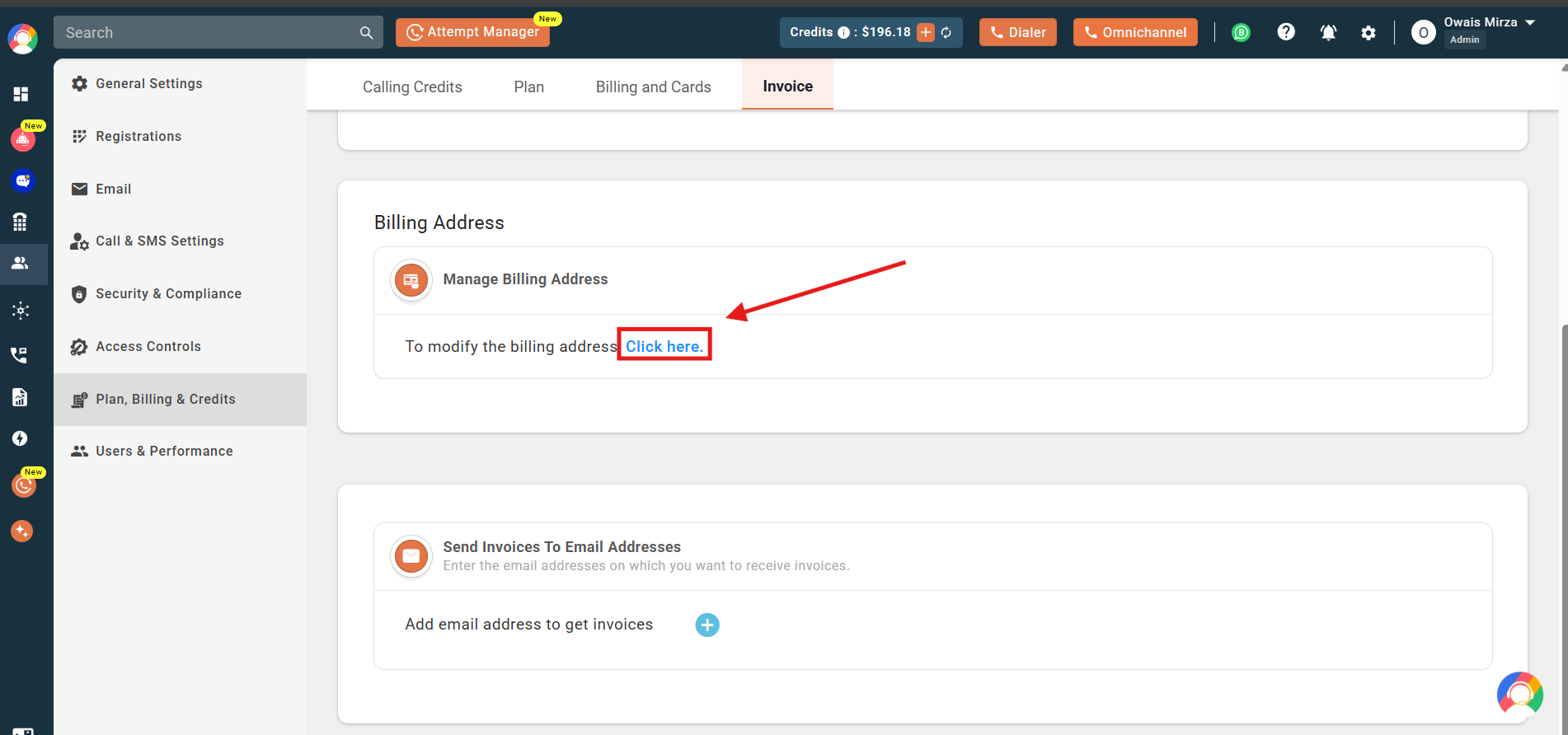Viewport: 1568px width, 735px height.
Task: Open Registrations in sidebar
Action: point(180,136)
